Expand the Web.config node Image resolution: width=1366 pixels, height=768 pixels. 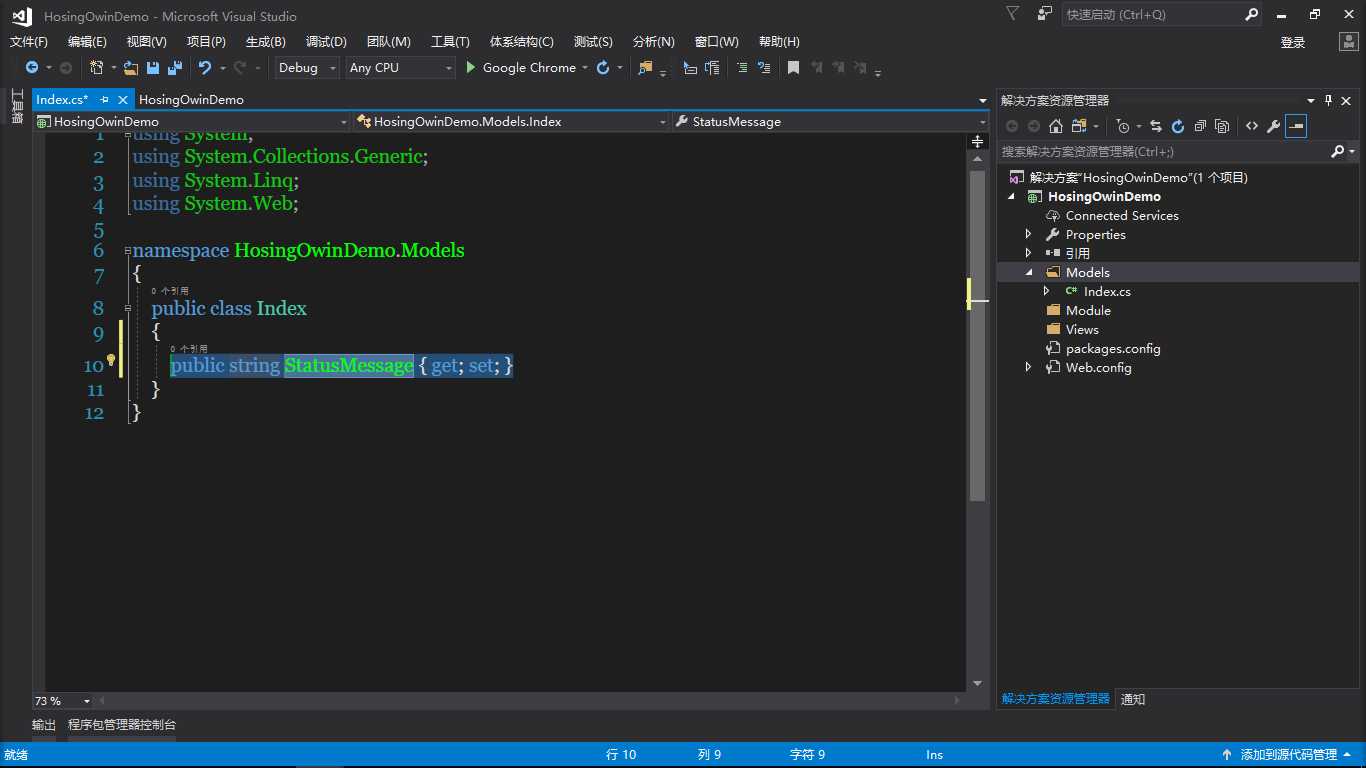(x=1028, y=368)
